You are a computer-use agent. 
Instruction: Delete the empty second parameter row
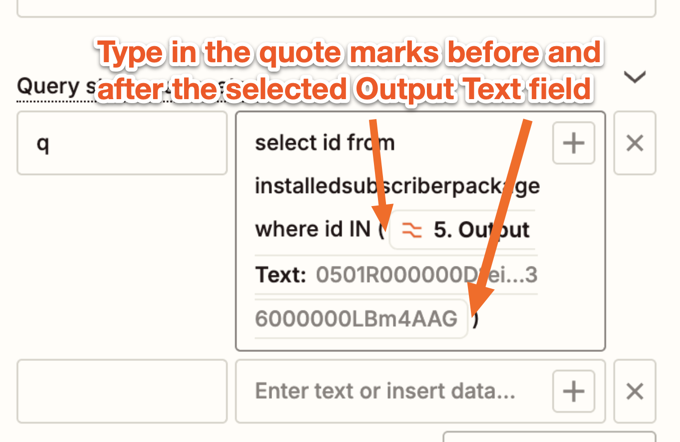634,391
